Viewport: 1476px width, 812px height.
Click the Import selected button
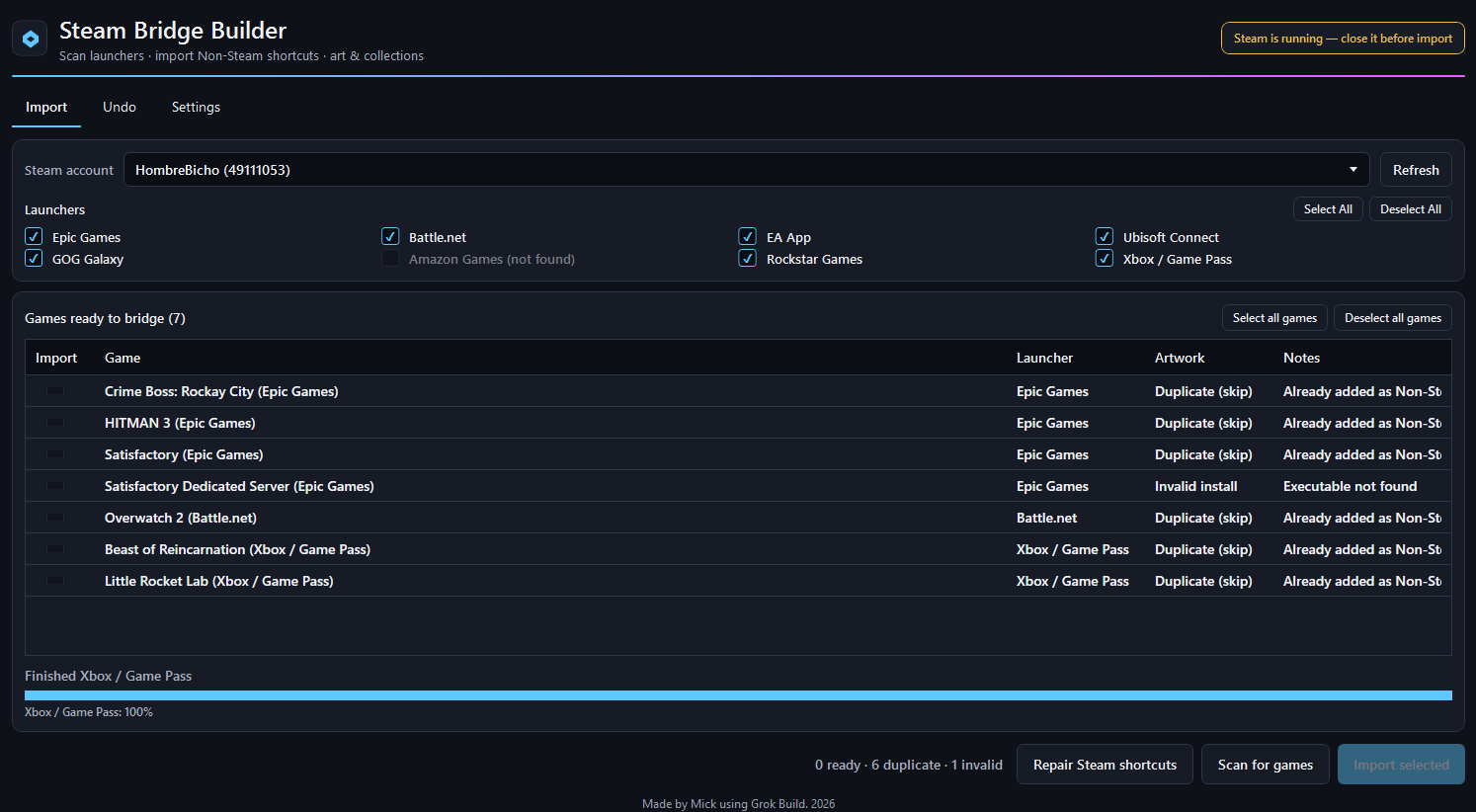(1401, 765)
